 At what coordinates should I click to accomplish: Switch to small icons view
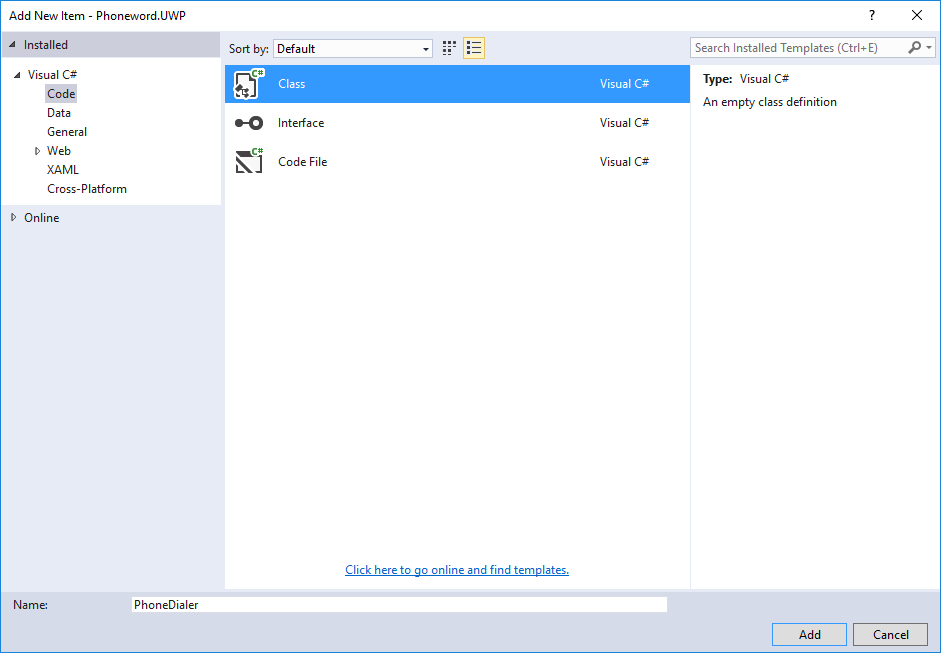click(x=450, y=48)
